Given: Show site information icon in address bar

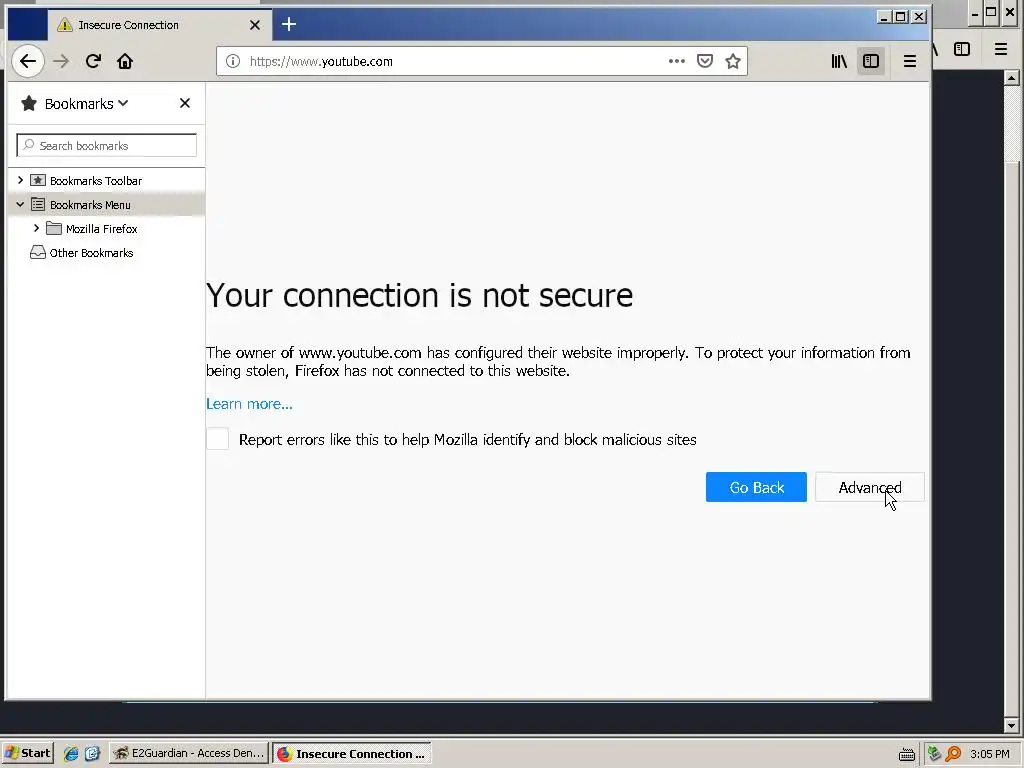Looking at the screenshot, I should coord(232,61).
